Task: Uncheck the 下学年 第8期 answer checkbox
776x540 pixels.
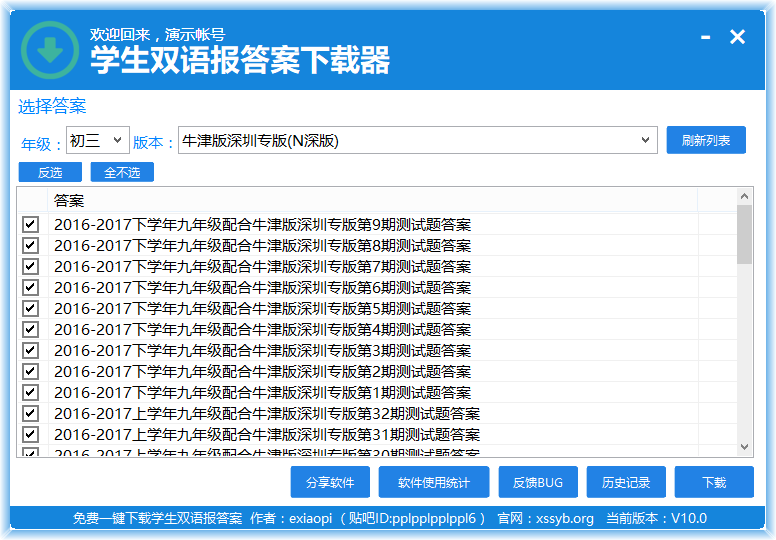Action: [30, 245]
